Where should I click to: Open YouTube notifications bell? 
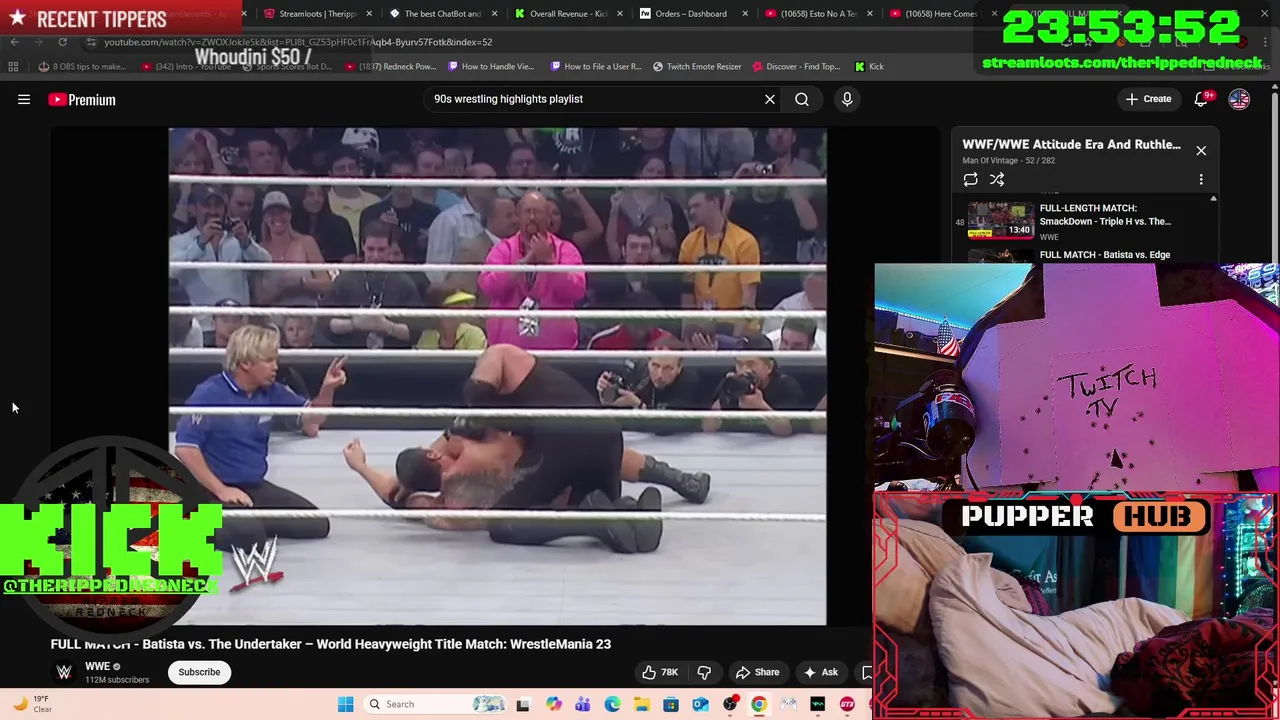tap(1202, 99)
